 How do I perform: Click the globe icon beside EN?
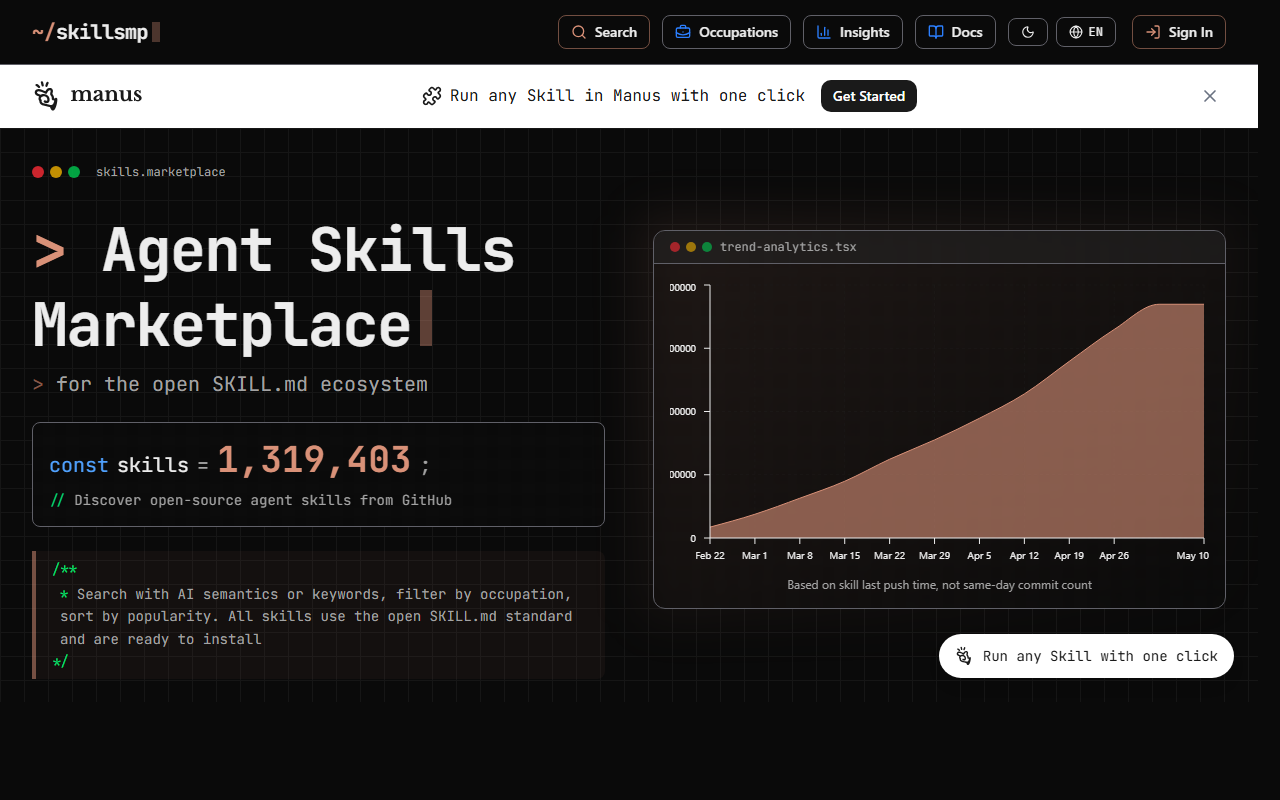coord(1076,32)
